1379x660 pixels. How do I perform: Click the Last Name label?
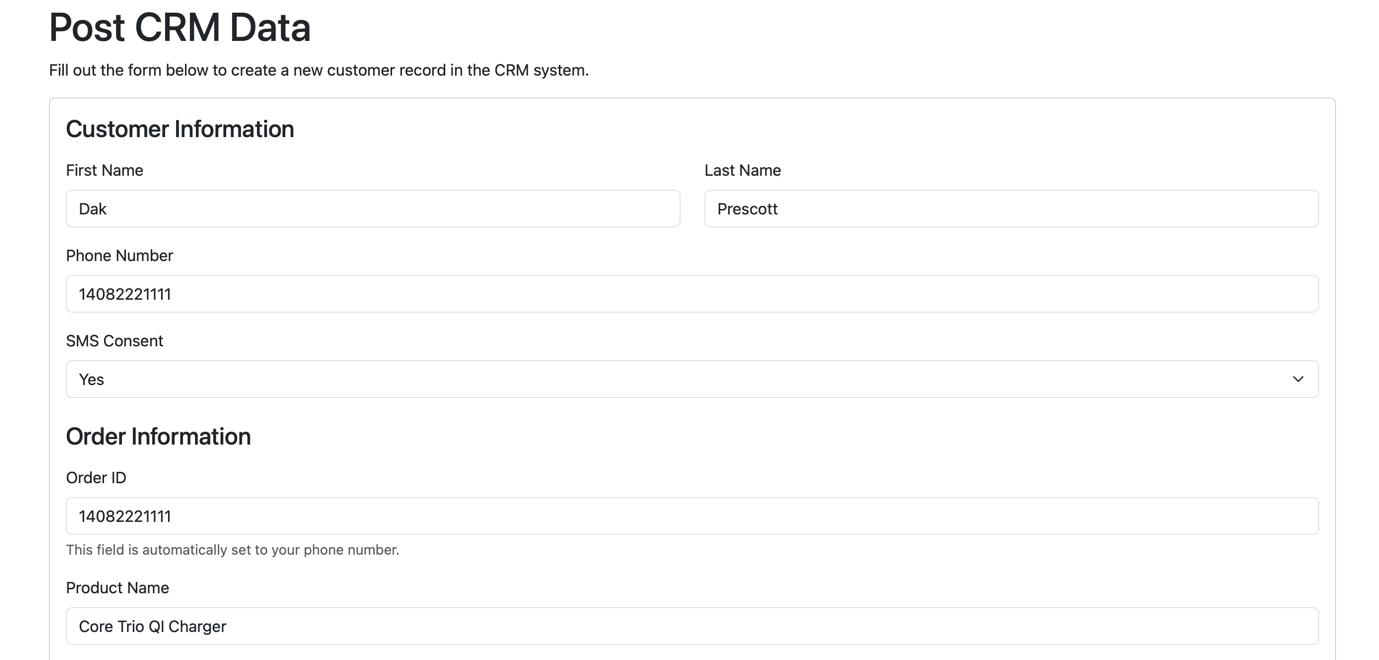[x=742, y=171]
